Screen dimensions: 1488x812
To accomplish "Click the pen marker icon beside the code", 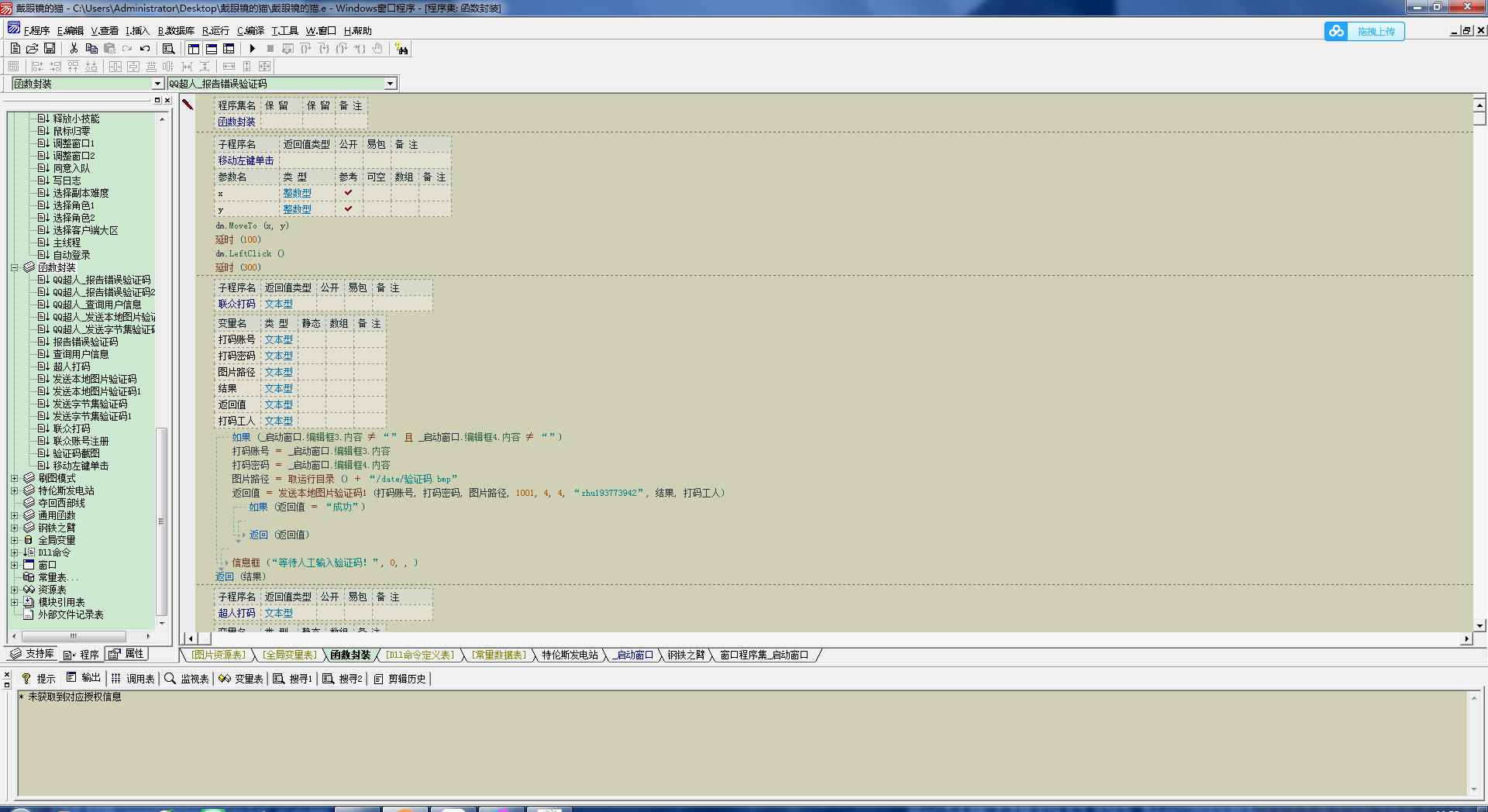I will 188,104.
